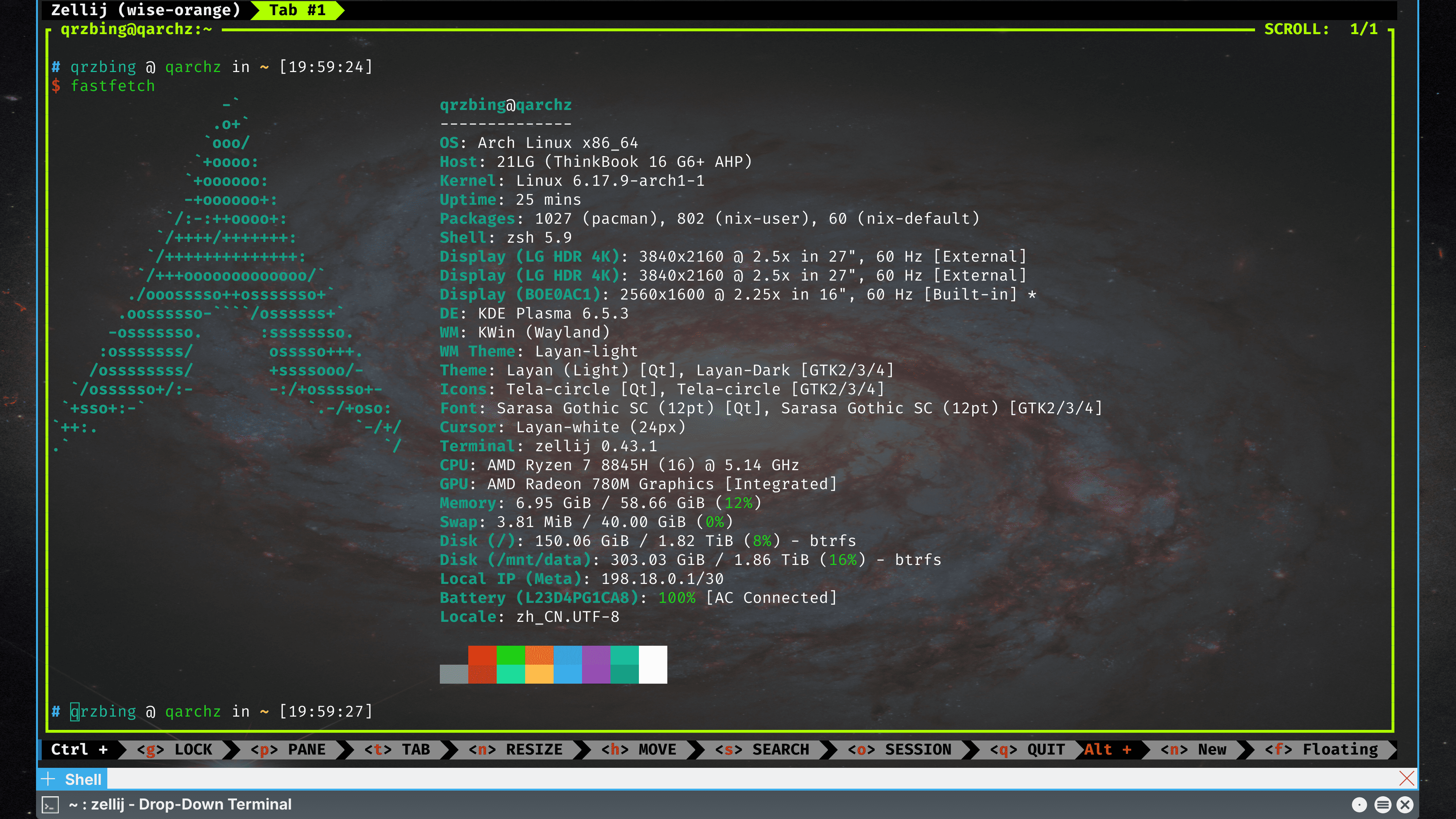Click the plus icon to add a new tab
This screenshot has height=819, width=1456.
[x=48, y=779]
